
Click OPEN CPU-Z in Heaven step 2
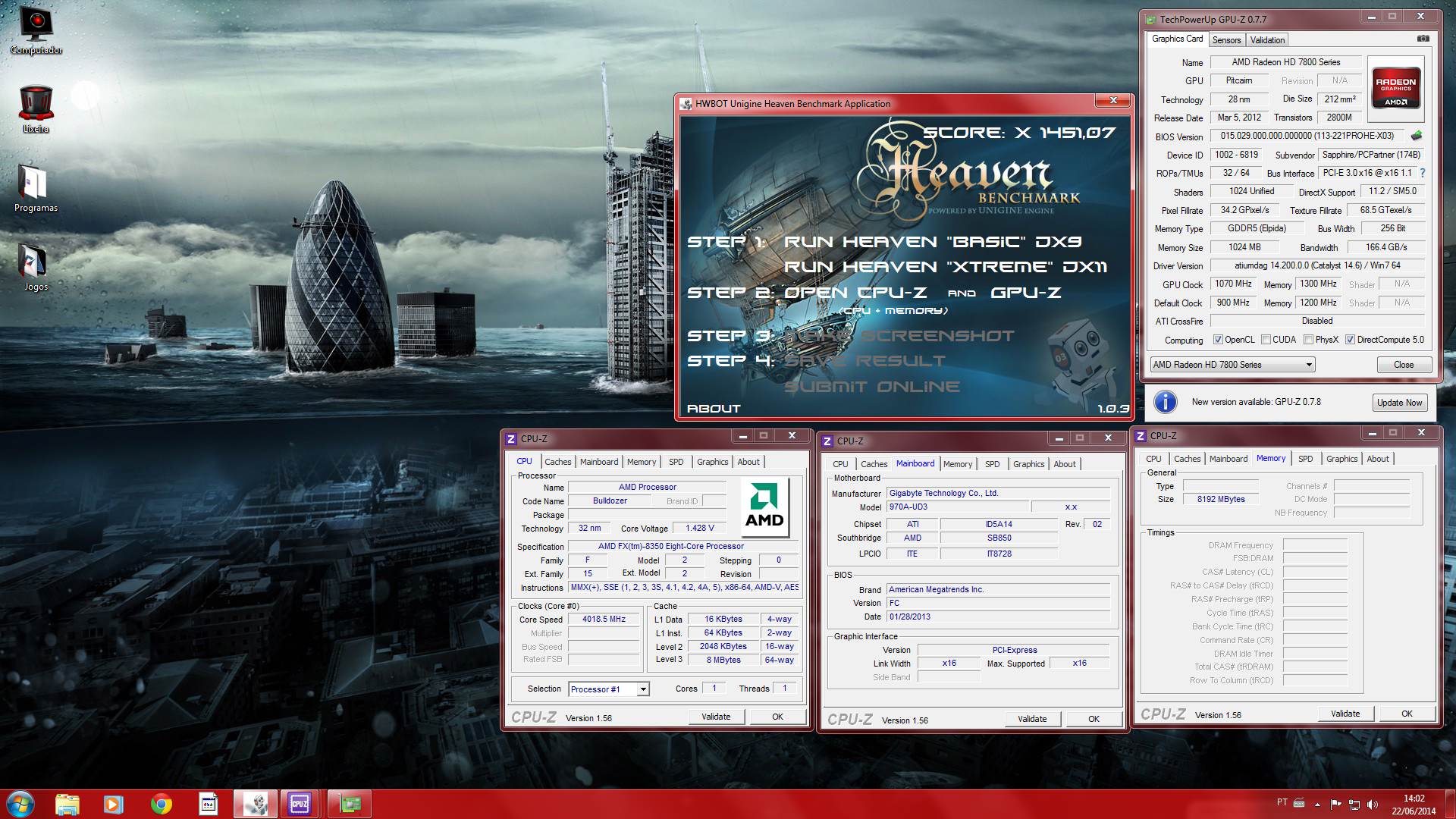[x=855, y=293]
